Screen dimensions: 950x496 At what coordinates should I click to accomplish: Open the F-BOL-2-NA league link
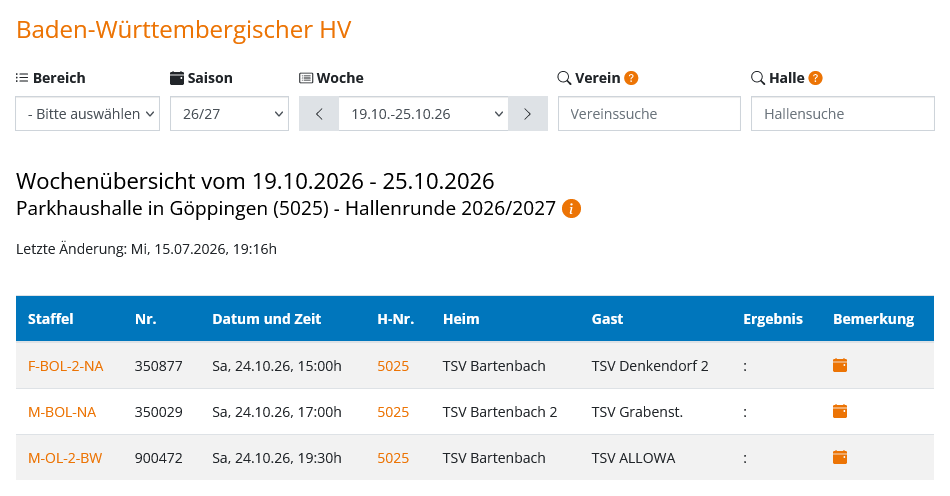65,366
